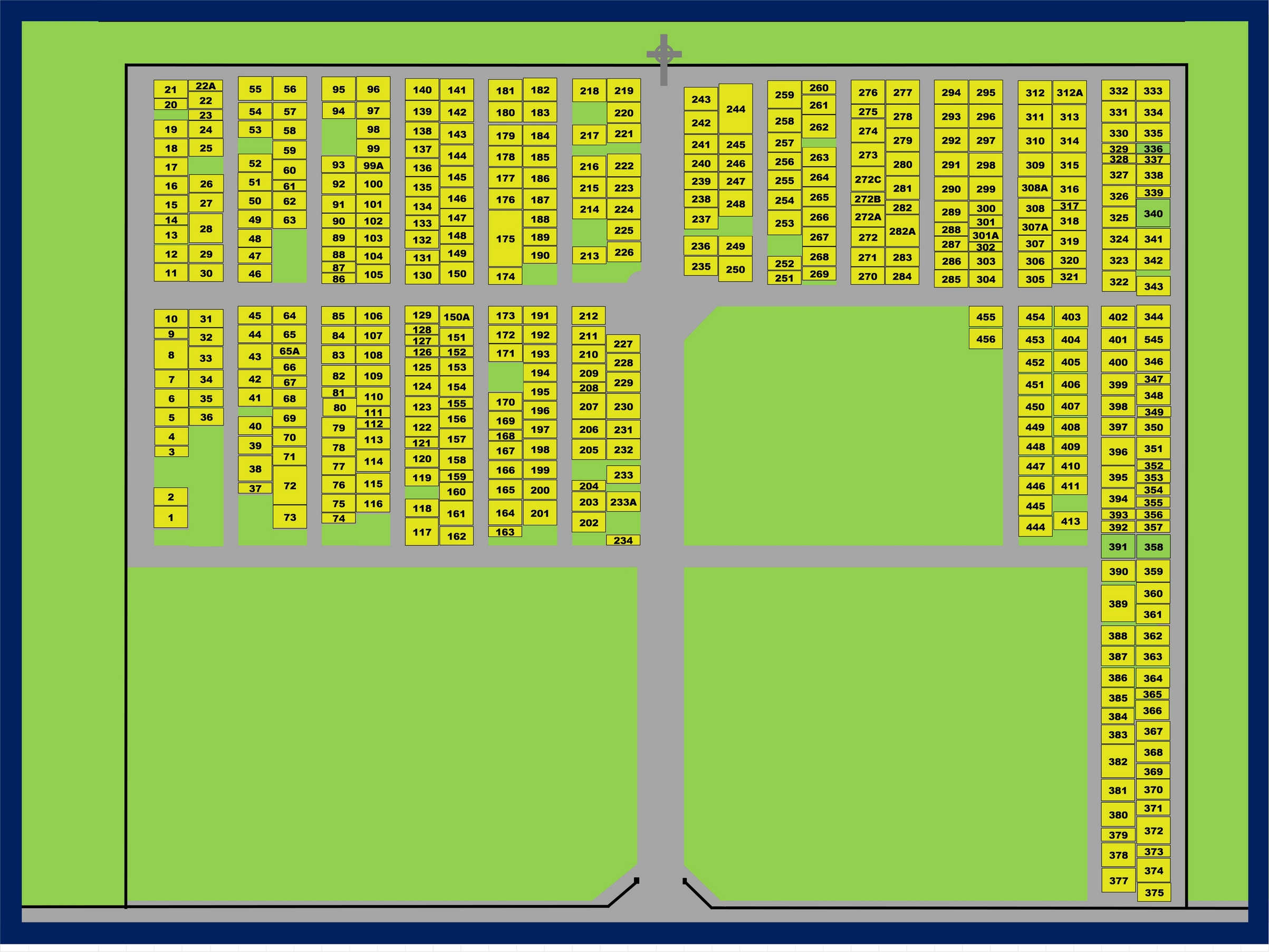Image resolution: width=1269 pixels, height=952 pixels.
Task: Select plot 72
Action: [290, 485]
